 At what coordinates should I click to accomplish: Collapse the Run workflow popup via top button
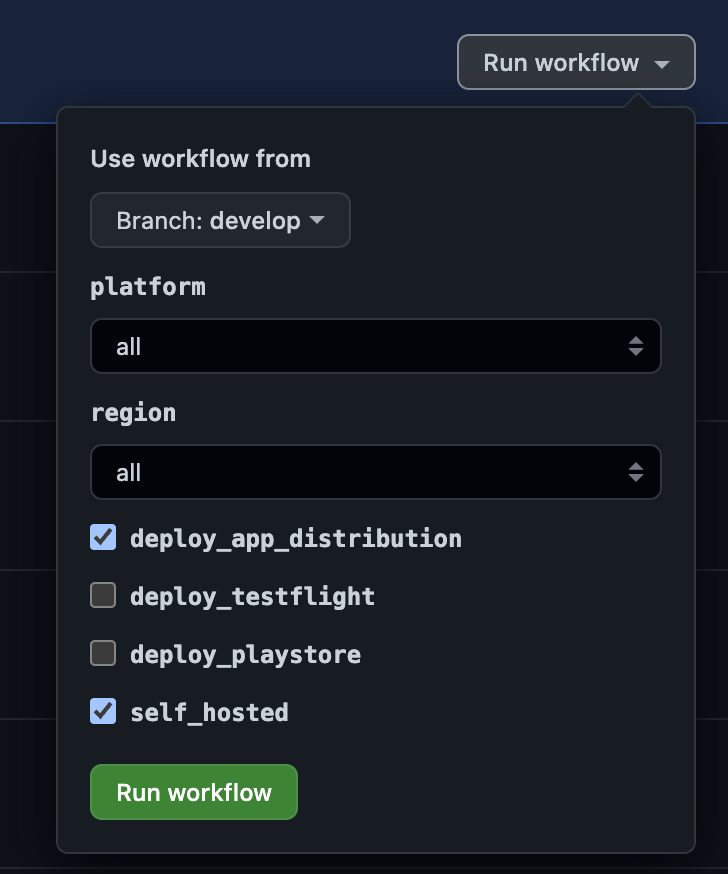575,63
